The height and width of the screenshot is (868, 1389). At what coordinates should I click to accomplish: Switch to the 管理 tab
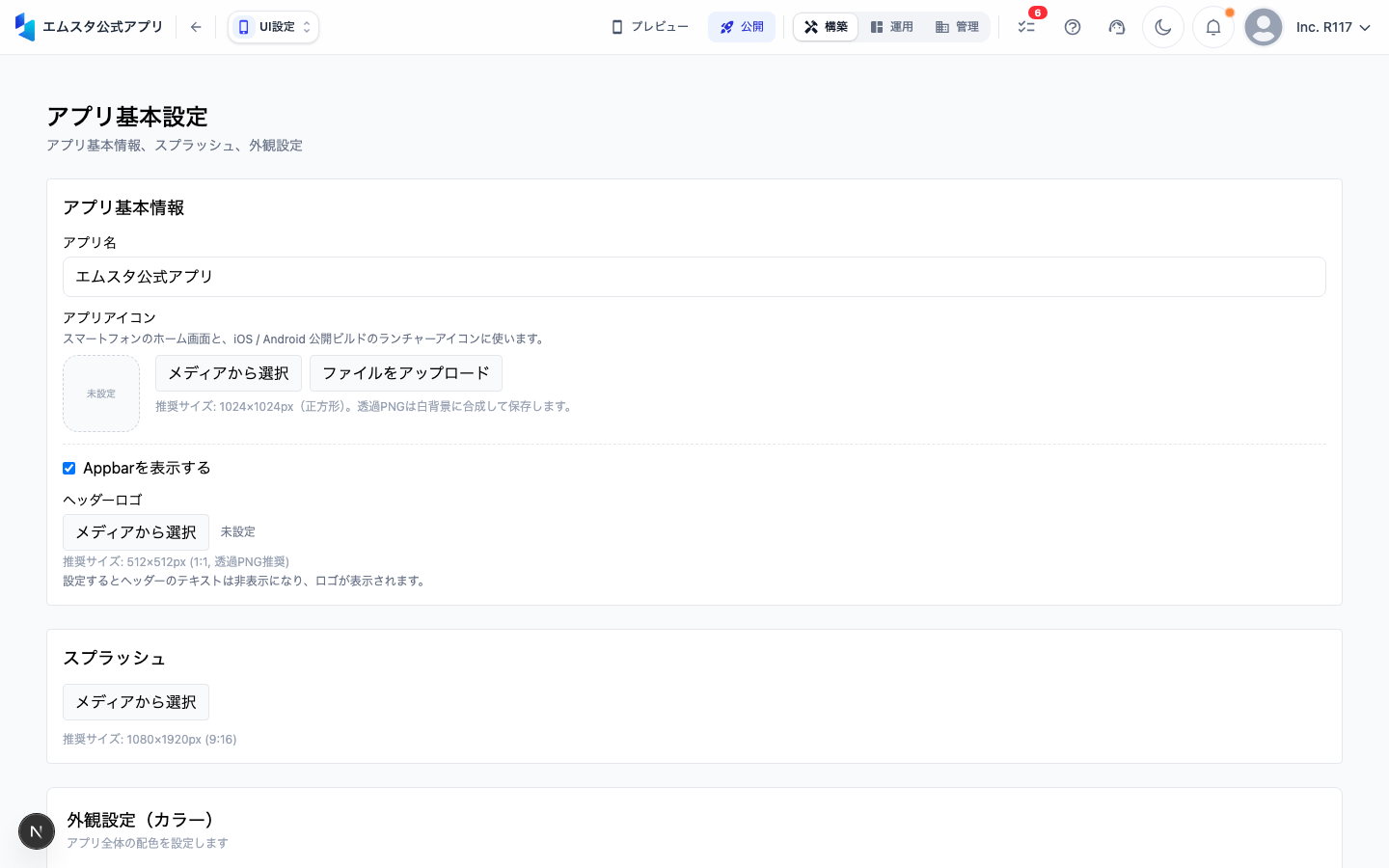coord(957,27)
